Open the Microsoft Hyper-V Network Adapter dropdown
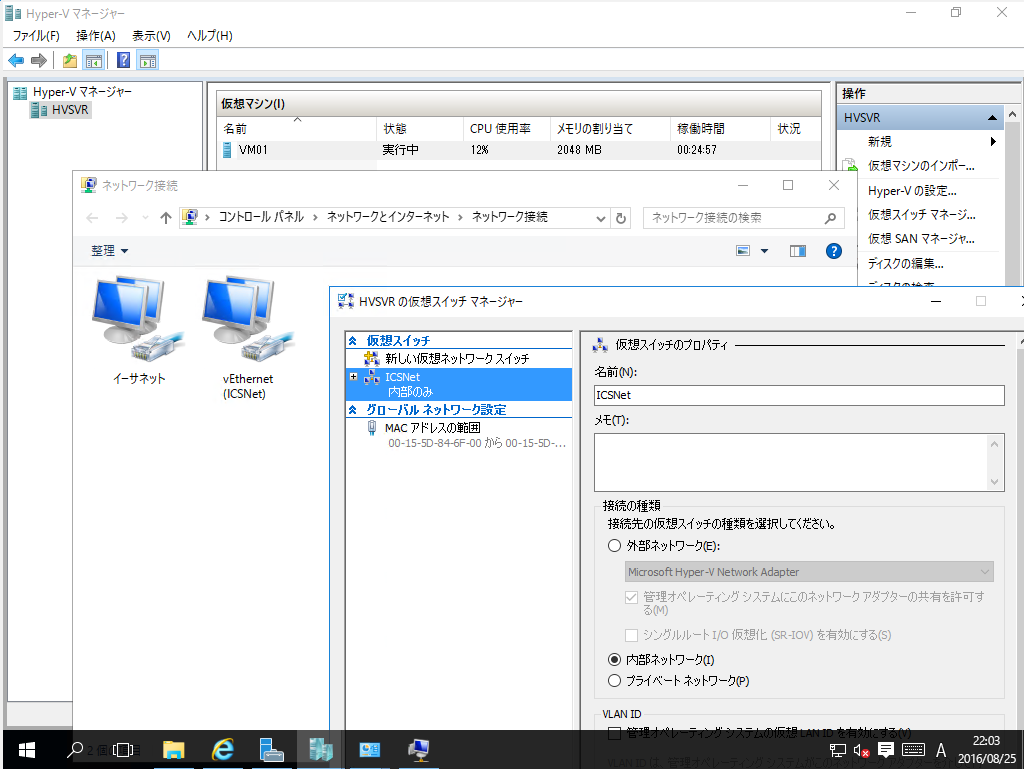Screen dimensions: 1024x769 pyautogui.click(x=809, y=572)
